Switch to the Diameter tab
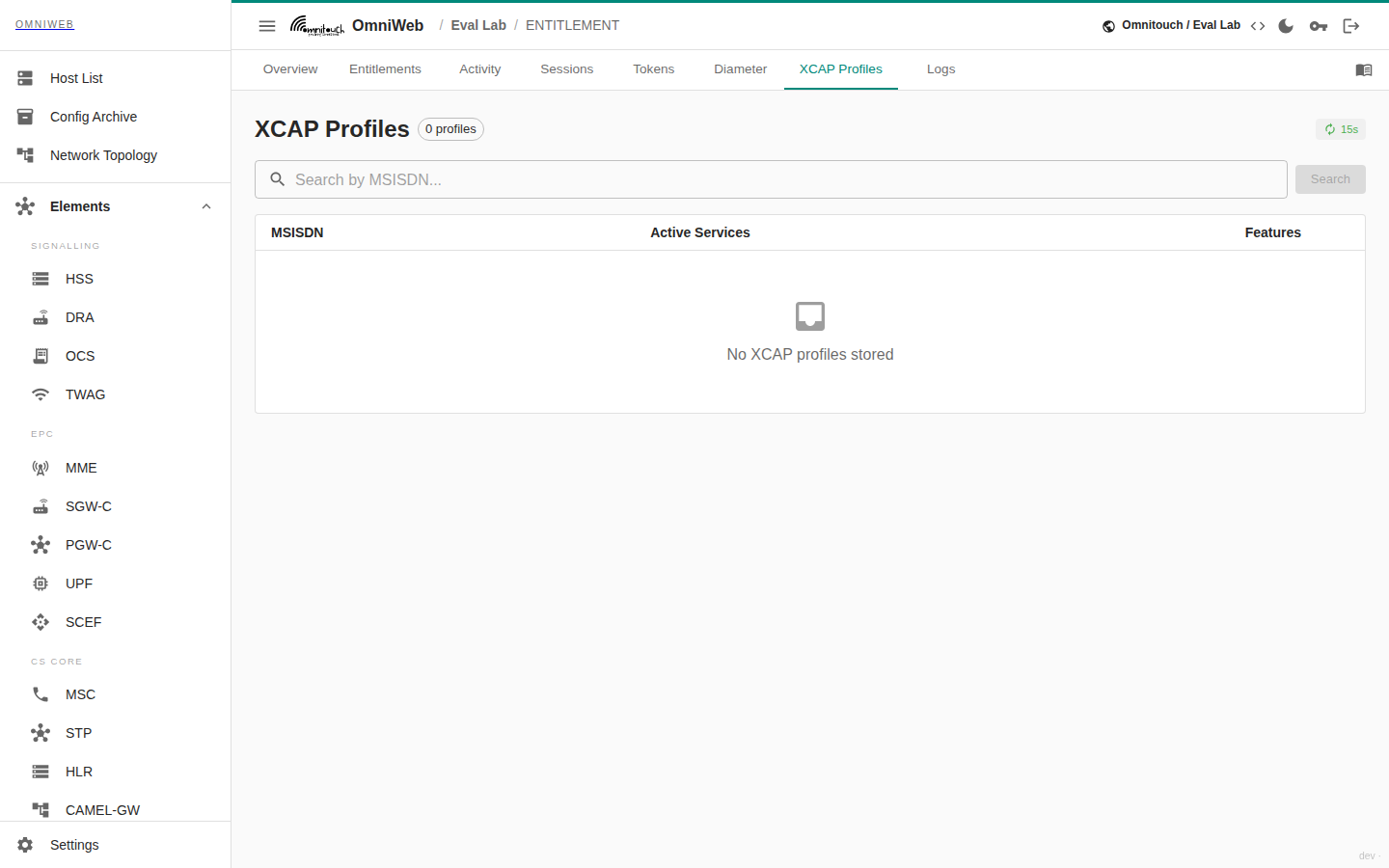1389x868 pixels. pos(740,69)
